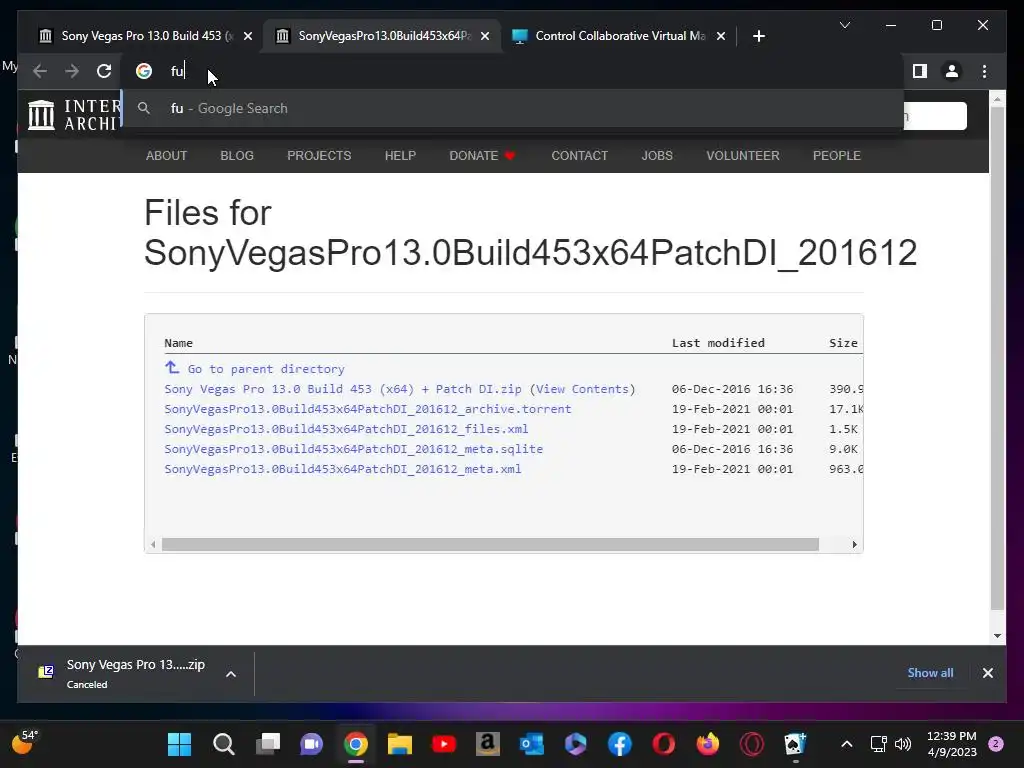
Task: Click the page vertical scrollbar thumb
Action: tap(997, 359)
